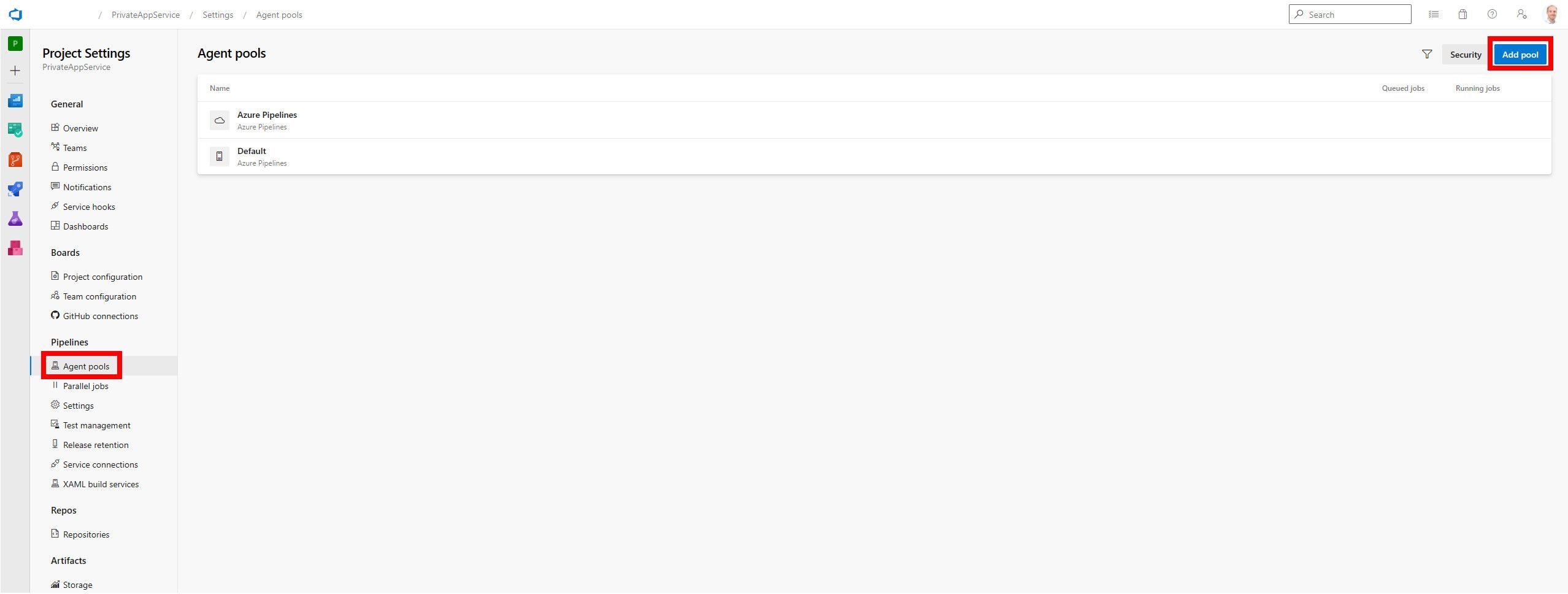Click the Add pool button

[1520, 54]
